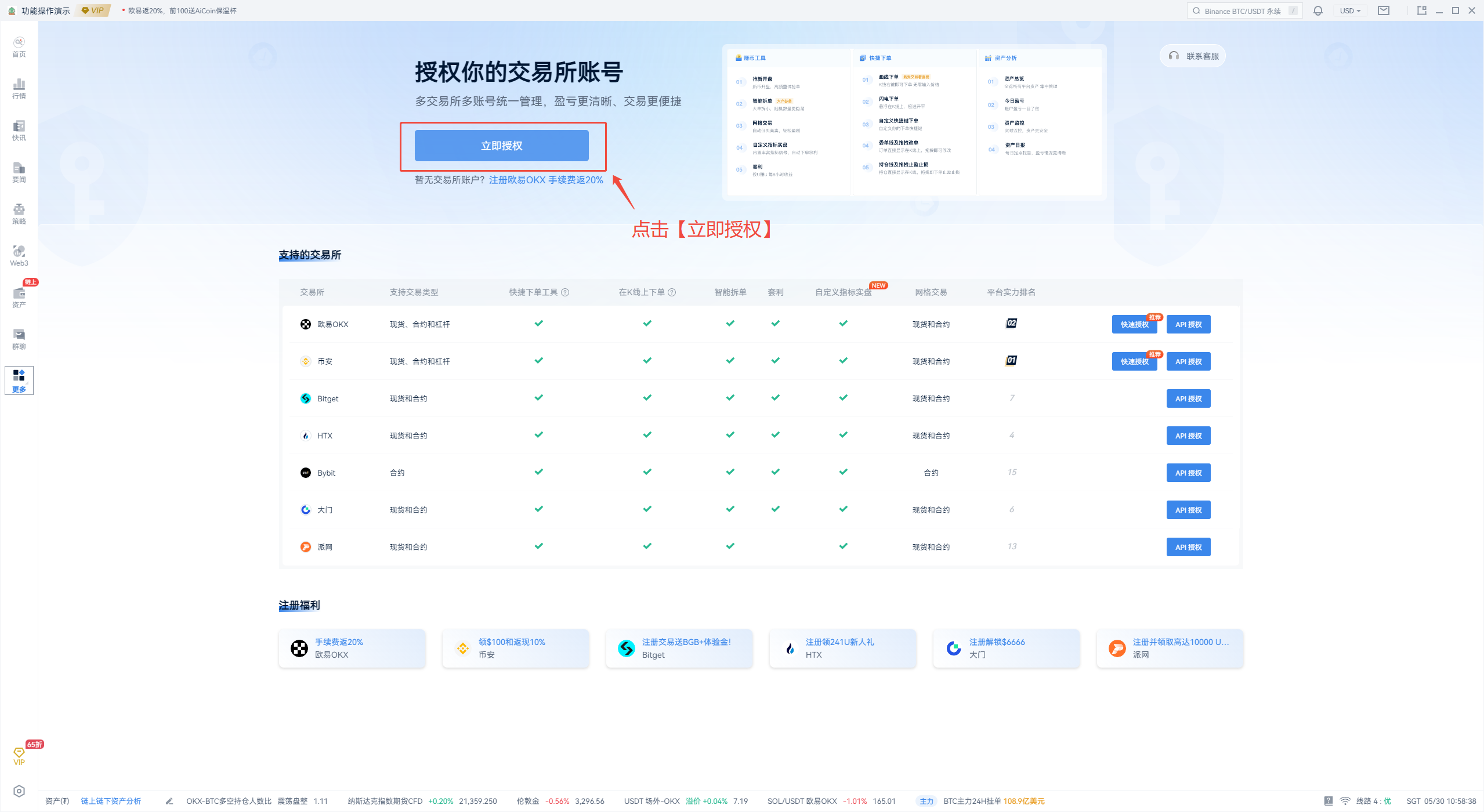Click the VIP badge next to the app title
Screen dimensions: 1484x812
coord(92,10)
